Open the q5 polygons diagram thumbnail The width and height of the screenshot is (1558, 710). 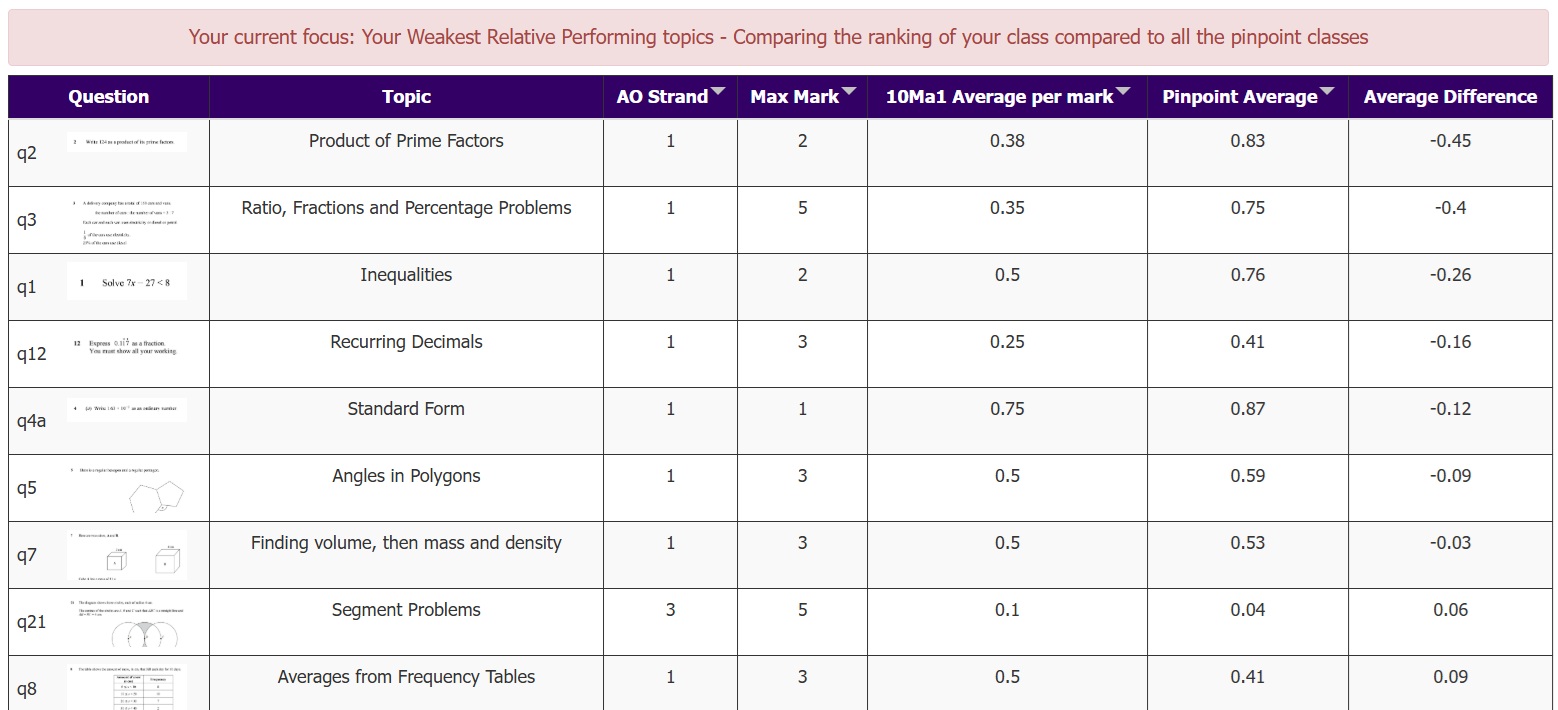pos(126,489)
